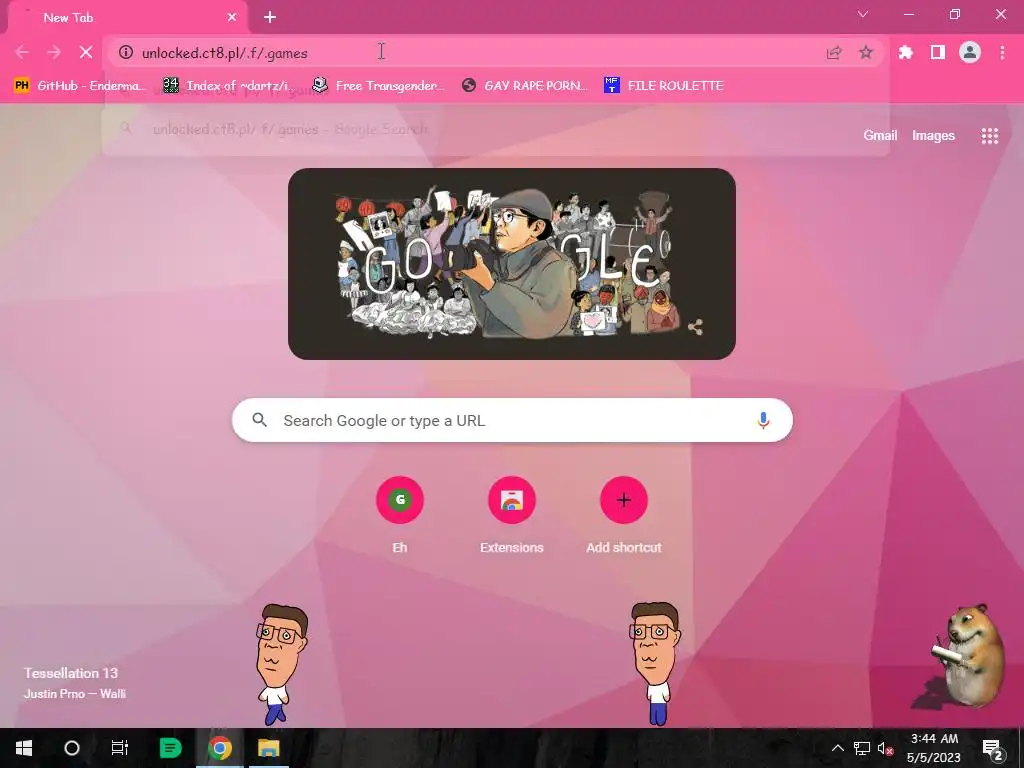
Task: Open the Windows Start menu
Action: [24, 748]
